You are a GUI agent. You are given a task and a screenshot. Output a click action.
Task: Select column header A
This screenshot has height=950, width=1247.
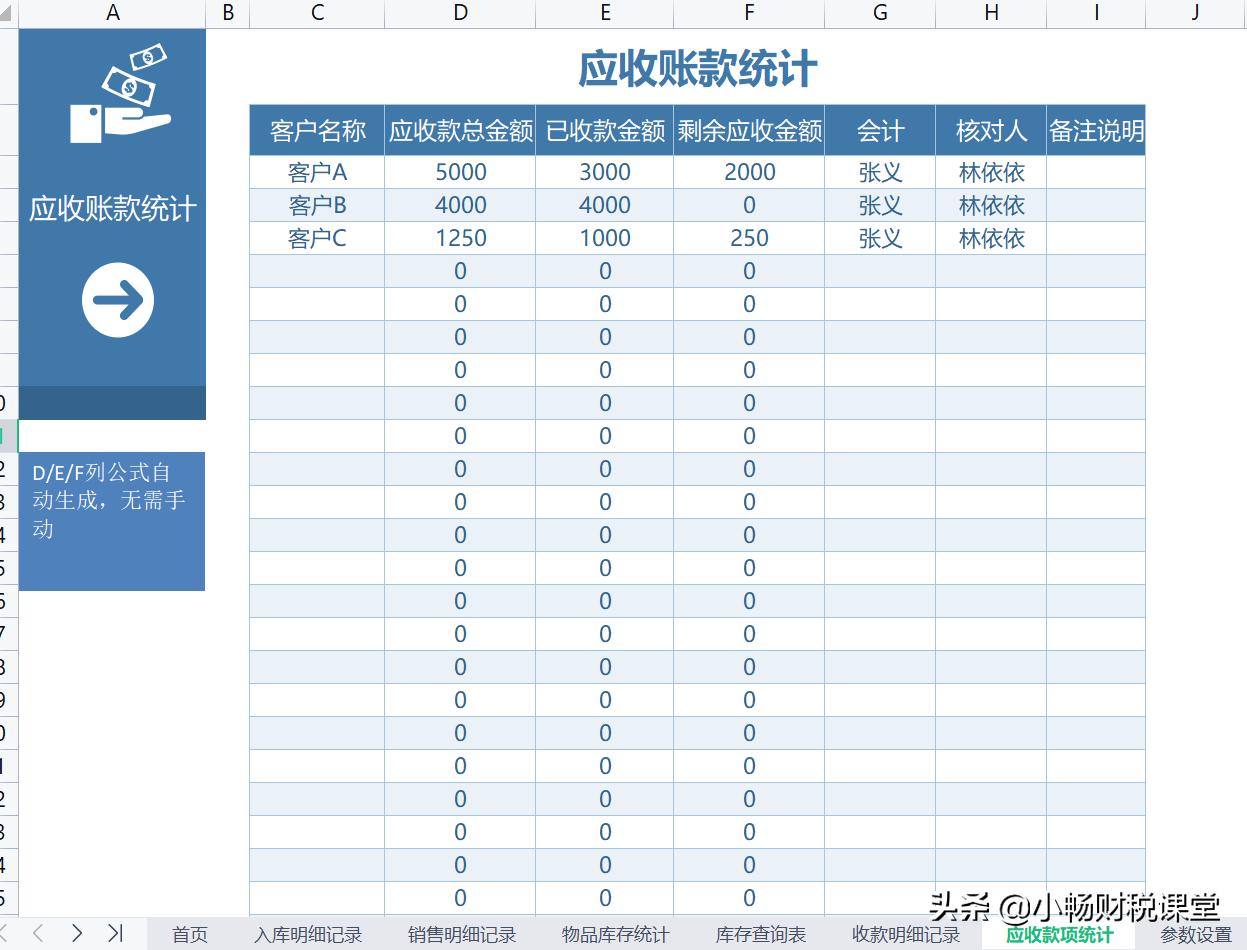(112, 13)
